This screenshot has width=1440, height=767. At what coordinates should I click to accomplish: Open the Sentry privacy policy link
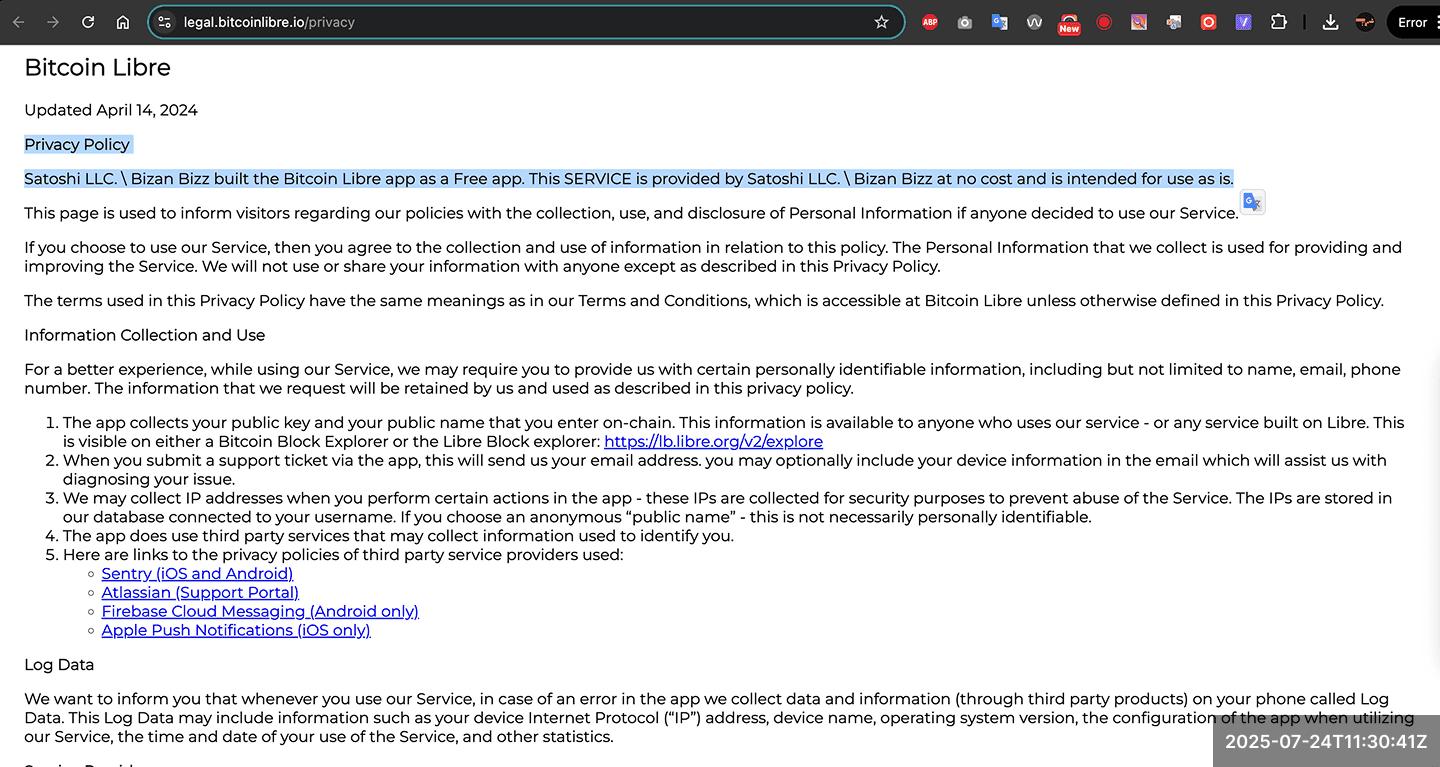pyautogui.click(x=197, y=573)
